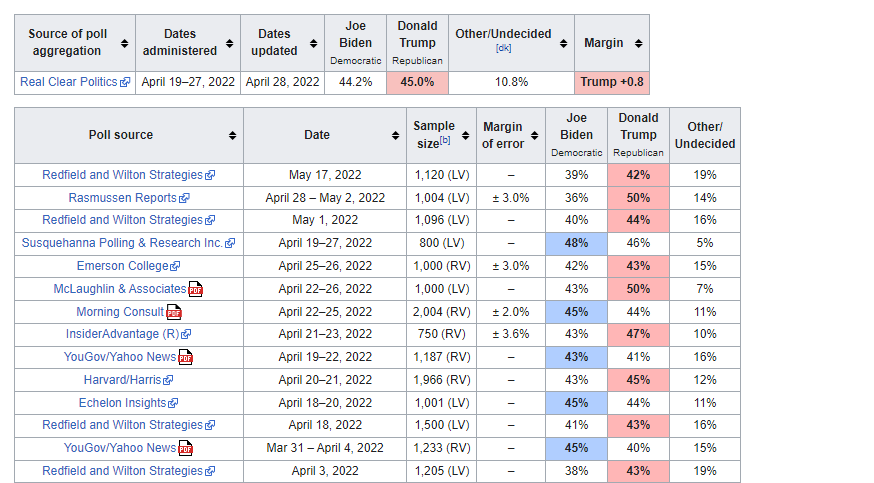Sort poll table by Sample size arrows
This screenshot has height=483, width=874.
pyautogui.click(x=462, y=136)
